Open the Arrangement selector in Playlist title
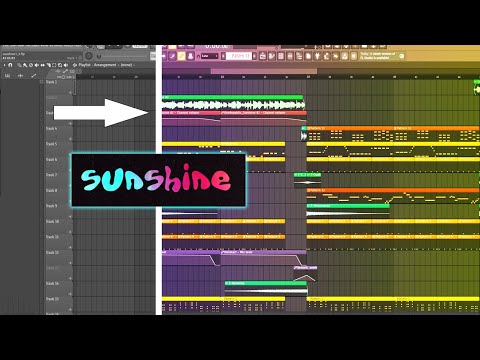The height and width of the screenshot is (360, 480). point(105,65)
